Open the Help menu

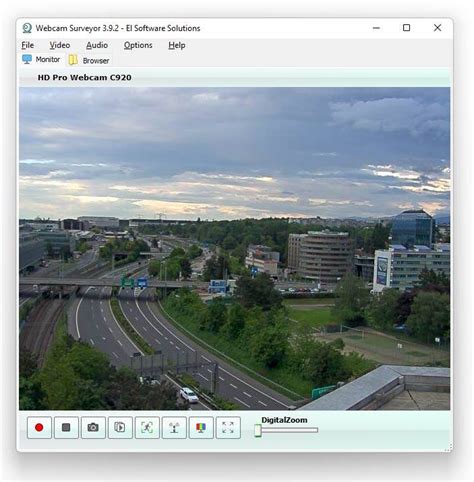tap(177, 45)
